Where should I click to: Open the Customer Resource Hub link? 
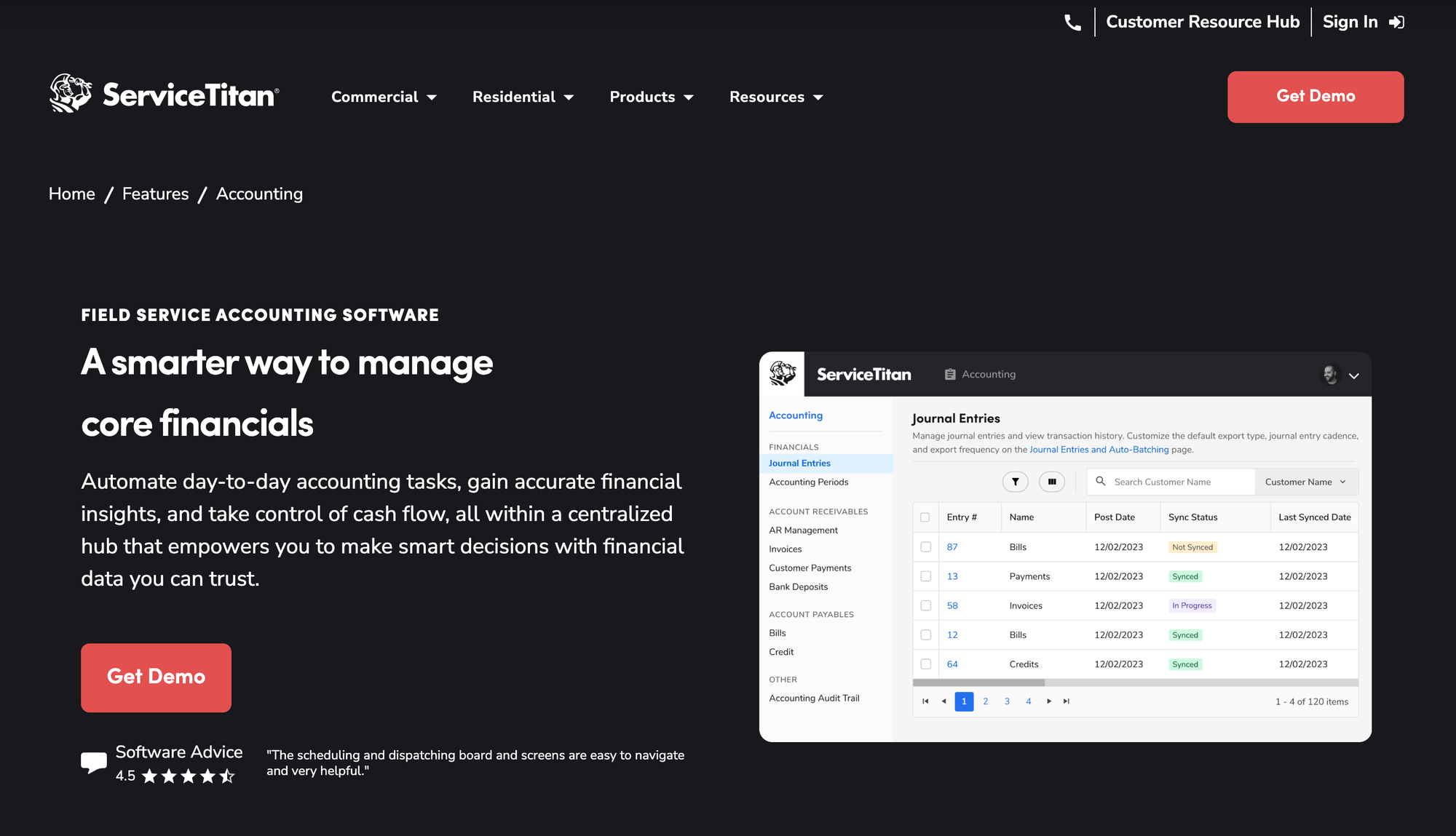click(x=1202, y=22)
